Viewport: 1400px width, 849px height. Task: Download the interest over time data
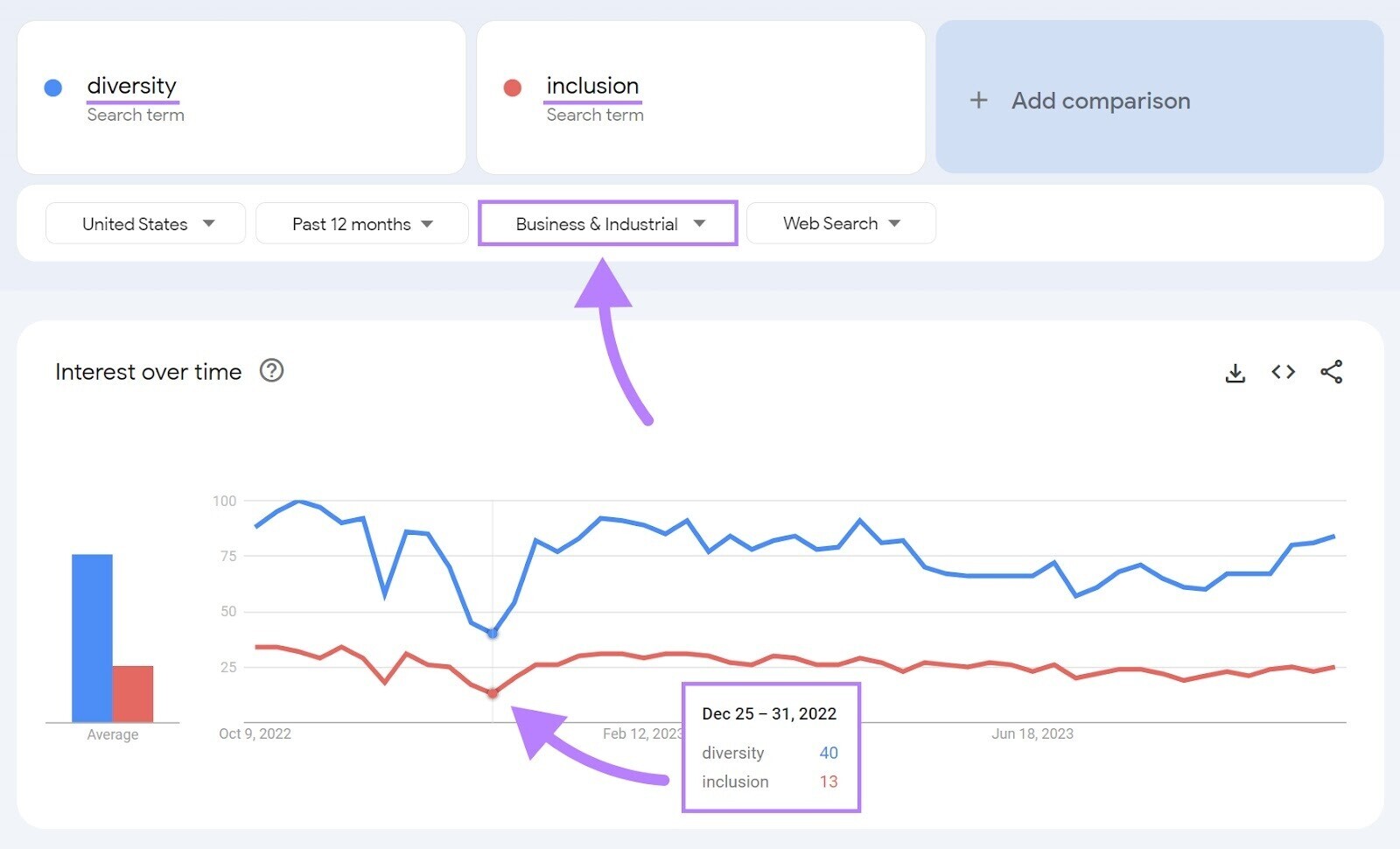coord(1235,373)
